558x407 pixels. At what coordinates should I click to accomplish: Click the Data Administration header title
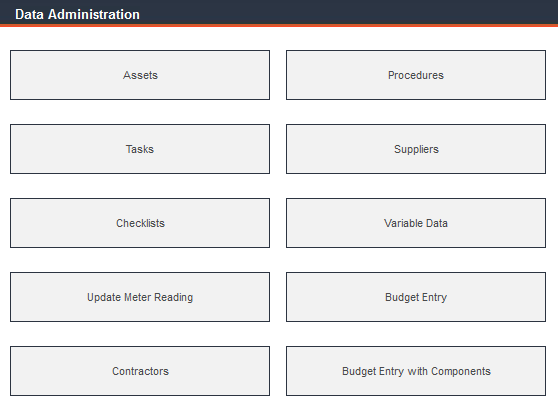(x=77, y=15)
